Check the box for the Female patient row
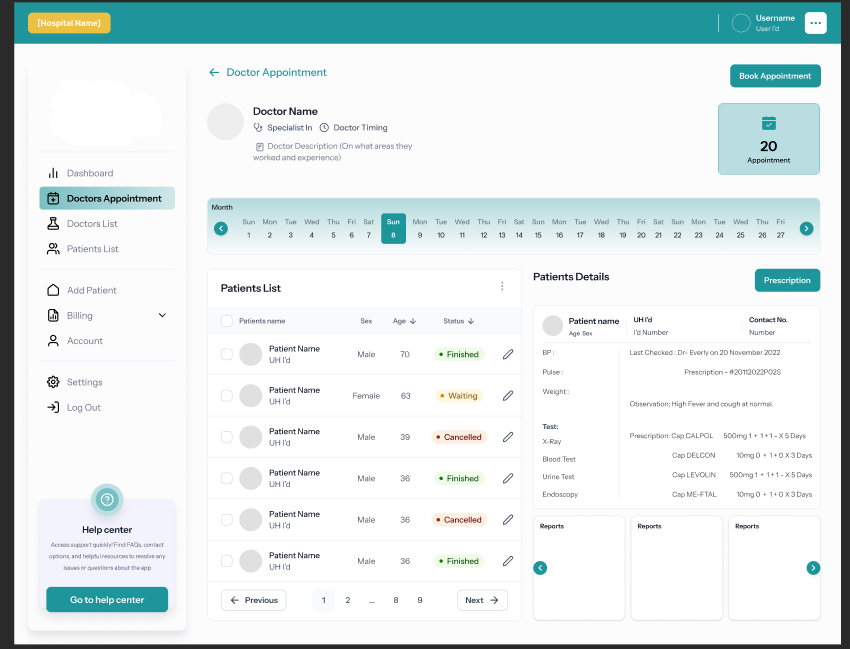The width and height of the screenshot is (850, 649). (227, 396)
